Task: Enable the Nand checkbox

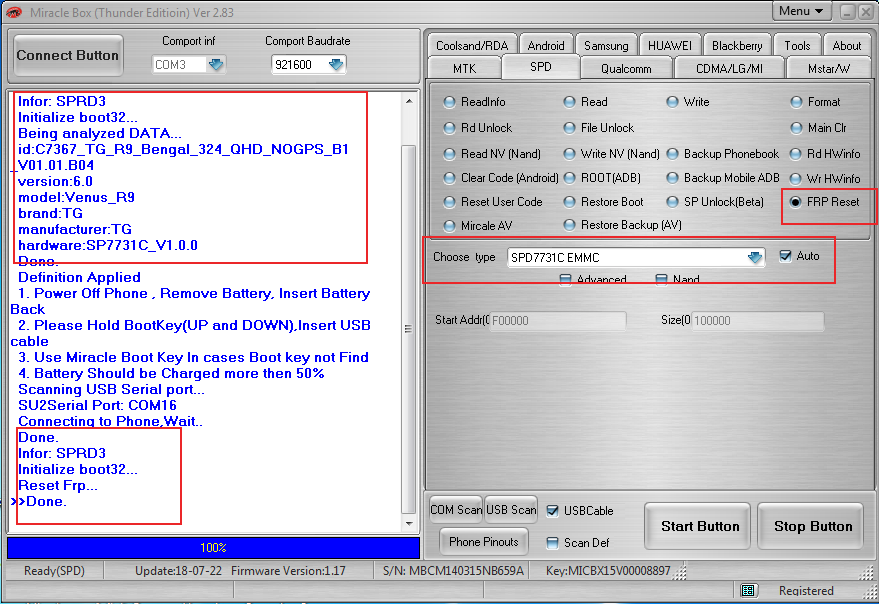Action: (661, 279)
